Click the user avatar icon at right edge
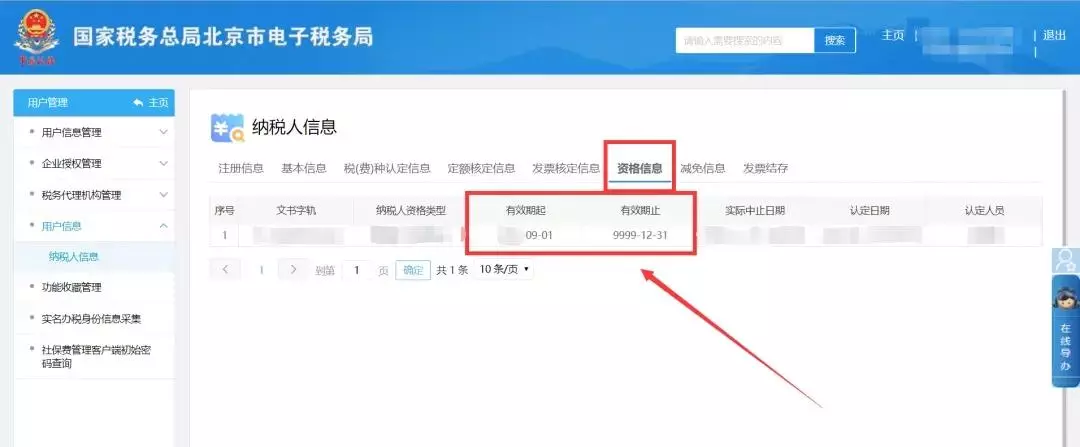This screenshot has height=447, width=1080. click(1066, 260)
